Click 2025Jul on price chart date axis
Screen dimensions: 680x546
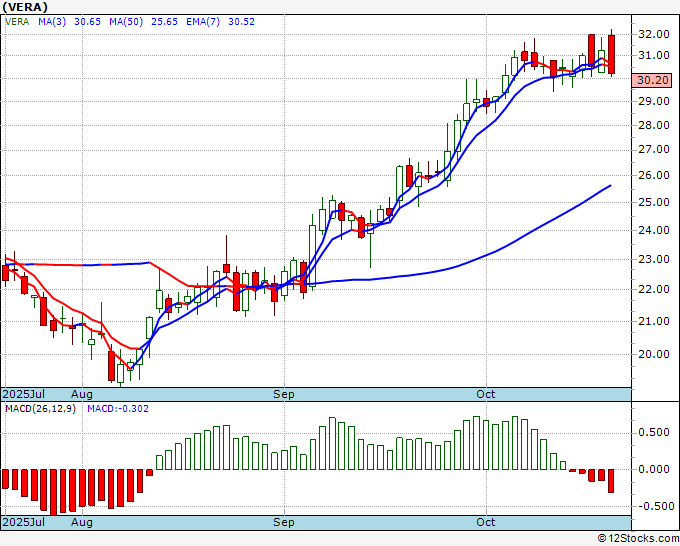(23, 395)
